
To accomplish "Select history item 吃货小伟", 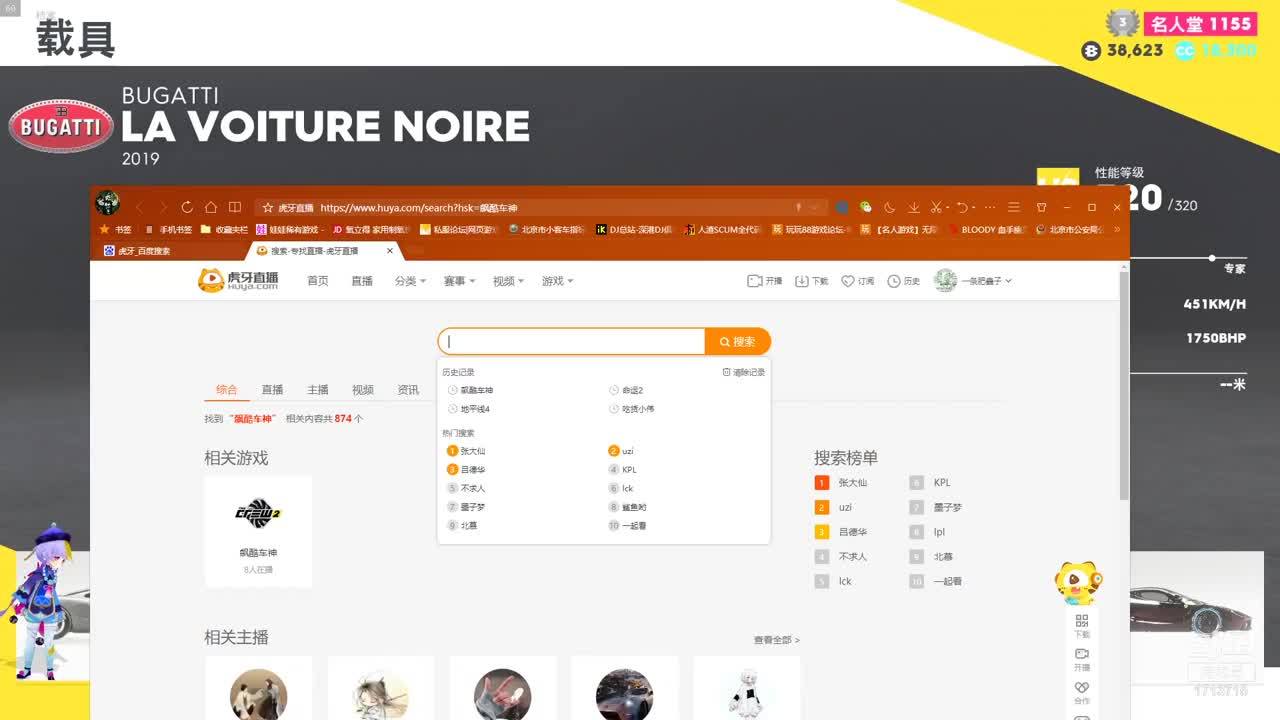I will pyautogui.click(x=637, y=409).
